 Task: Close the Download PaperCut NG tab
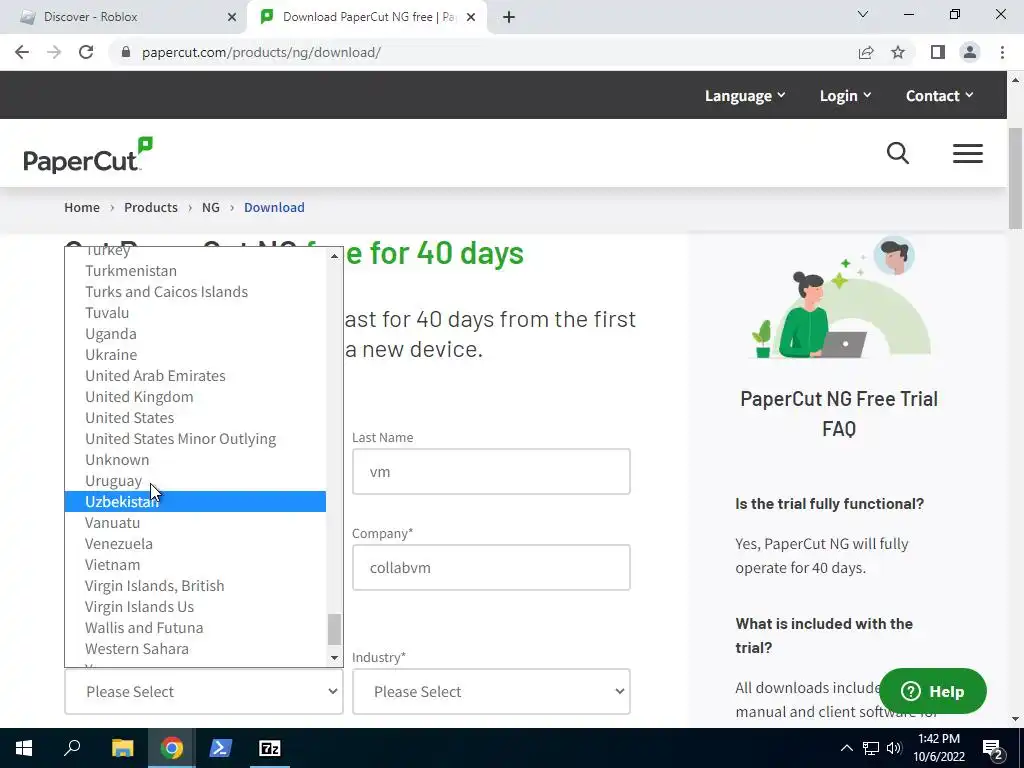(471, 17)
